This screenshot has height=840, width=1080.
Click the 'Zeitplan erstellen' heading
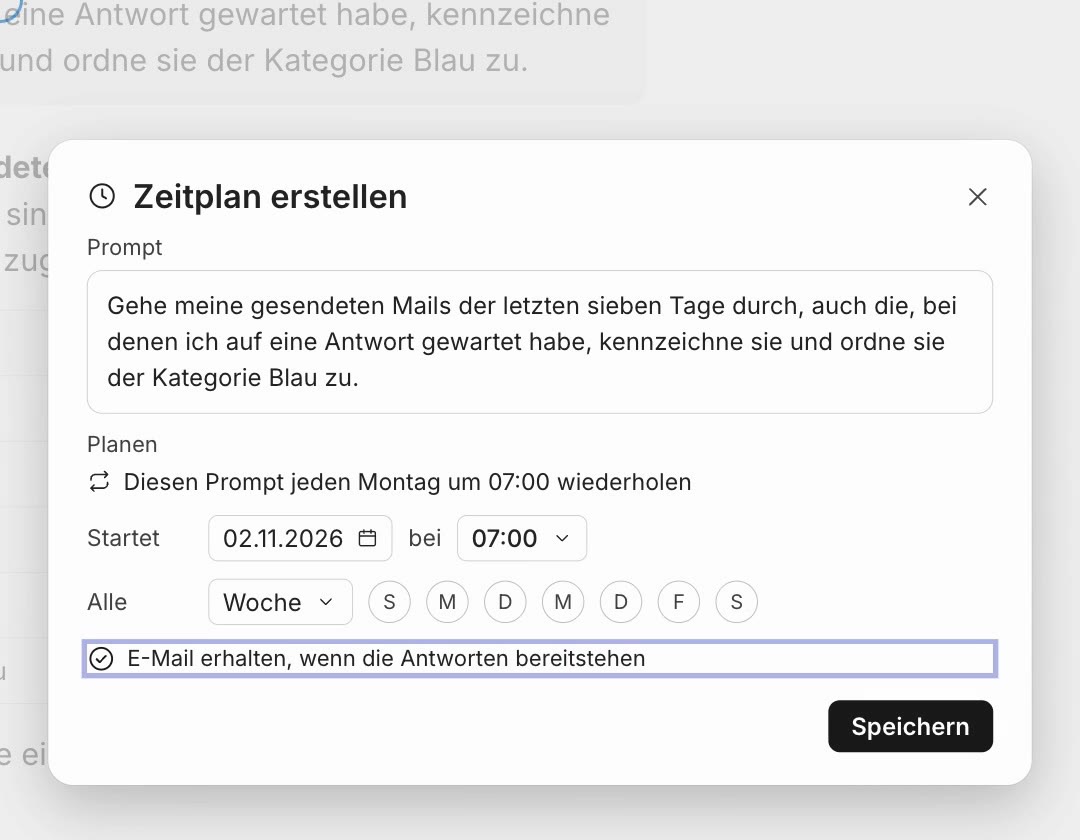click(x=270, y=197)
